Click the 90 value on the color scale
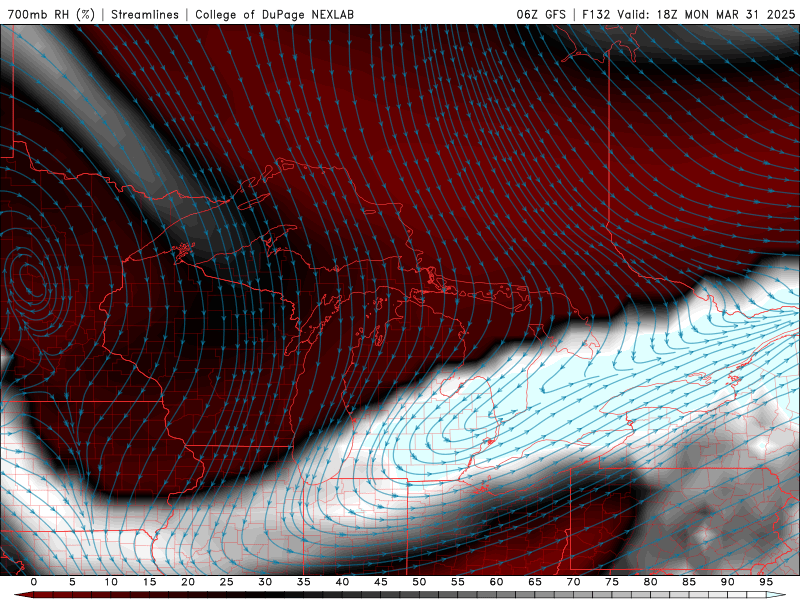800x600 pixels. pos(728,582)
